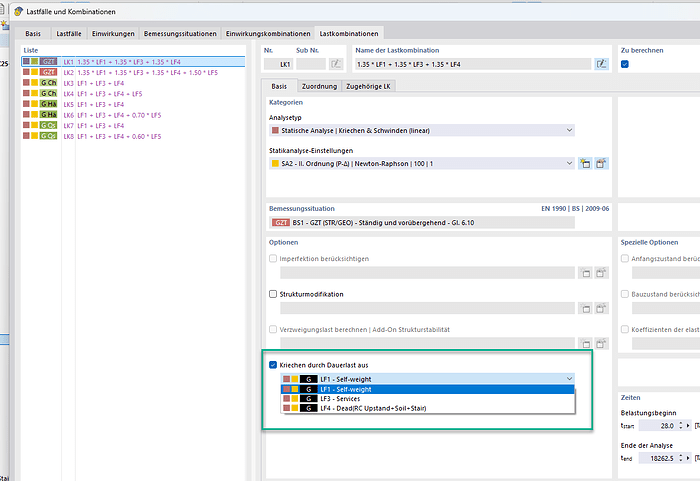Click GZT badge in Bemessungssituation field
The height and width of the screenshot is (481, 700).
(280, 222)
